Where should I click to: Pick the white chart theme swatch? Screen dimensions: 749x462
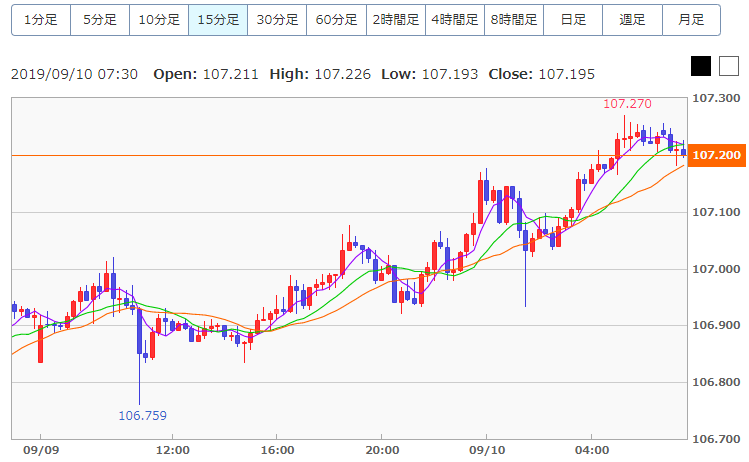(729, 66)
